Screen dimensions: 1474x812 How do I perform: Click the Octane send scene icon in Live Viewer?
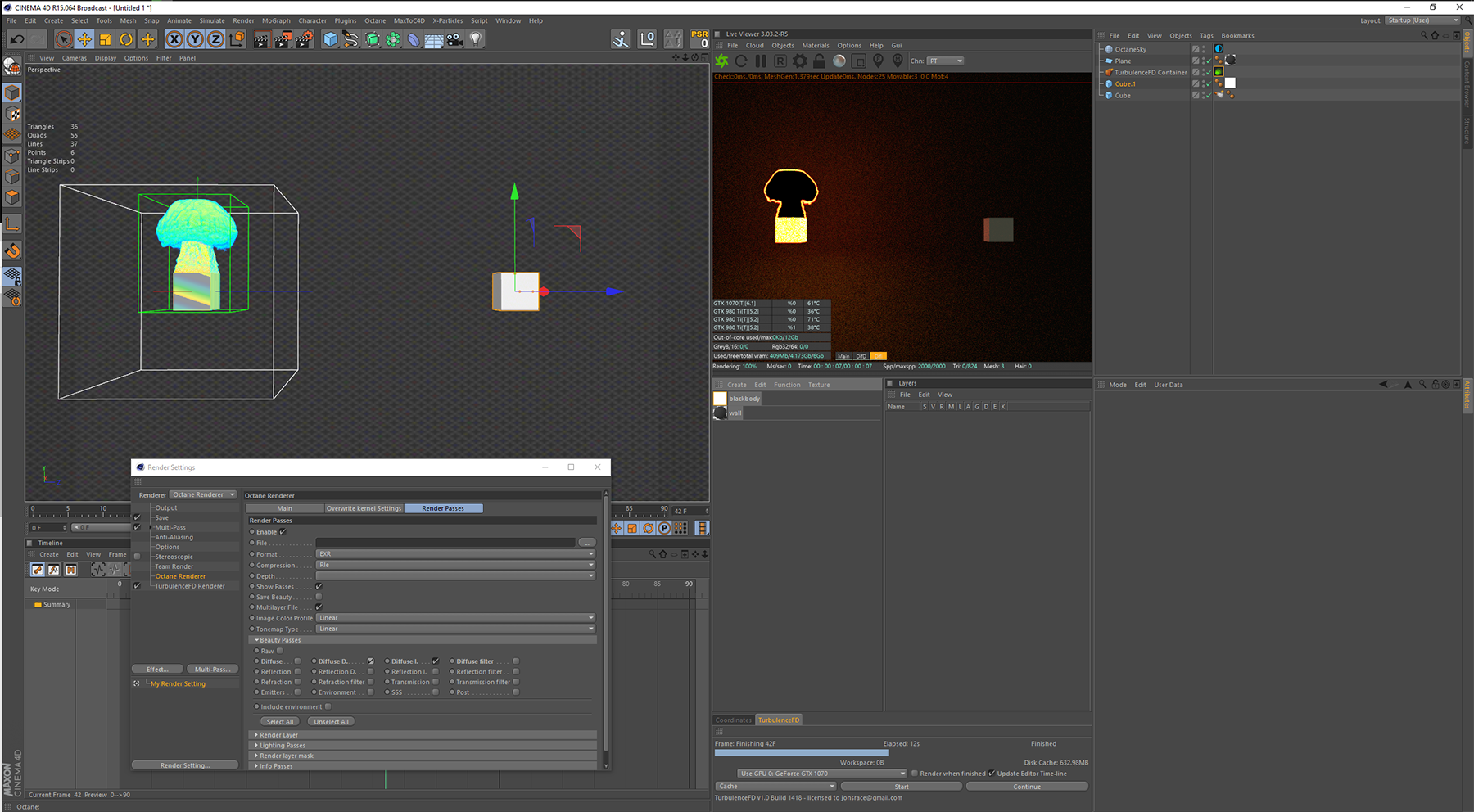click(x=721, y=61)
